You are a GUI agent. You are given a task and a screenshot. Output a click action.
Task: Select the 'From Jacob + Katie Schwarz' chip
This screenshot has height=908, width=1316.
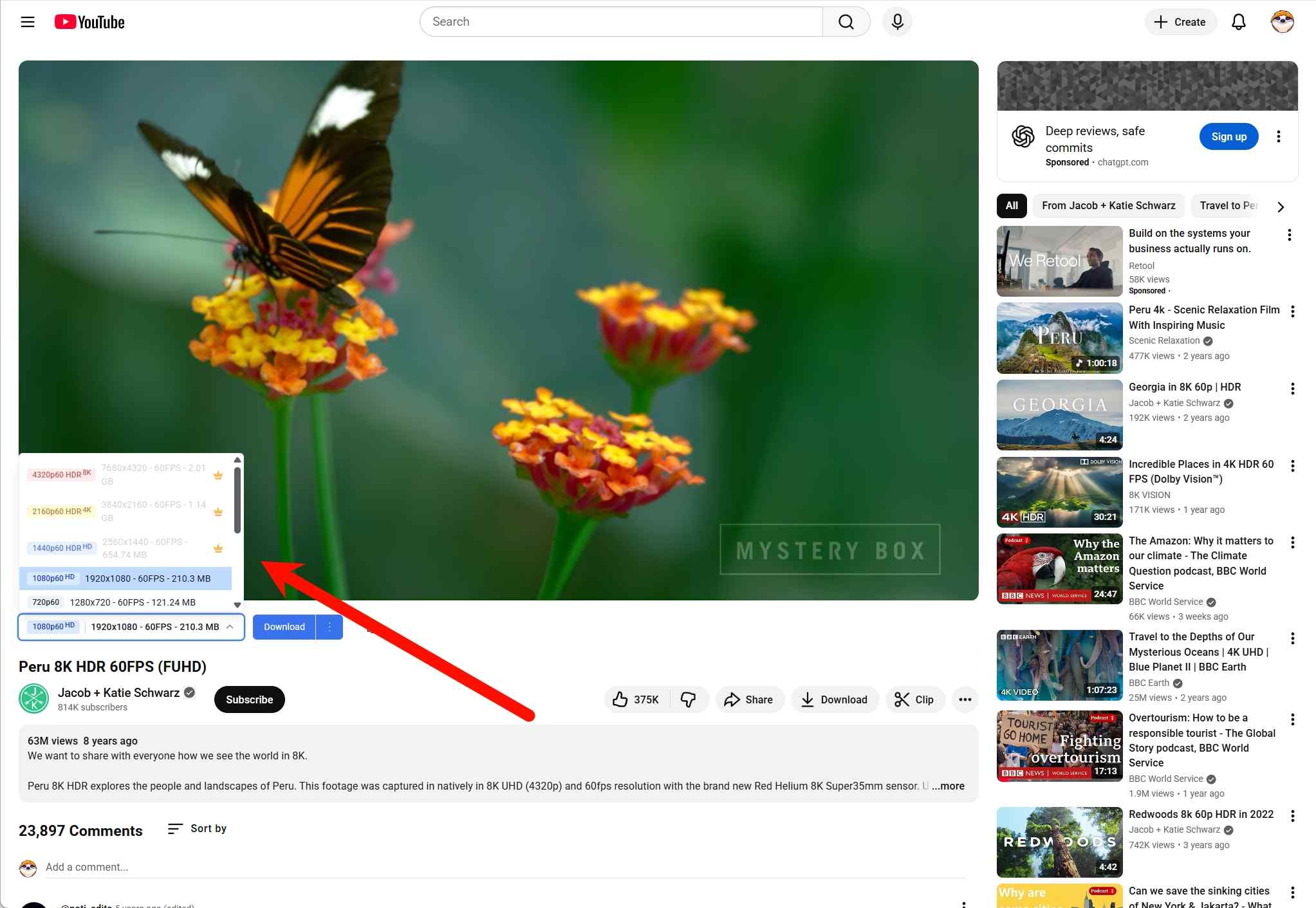tap(1108, 206)
